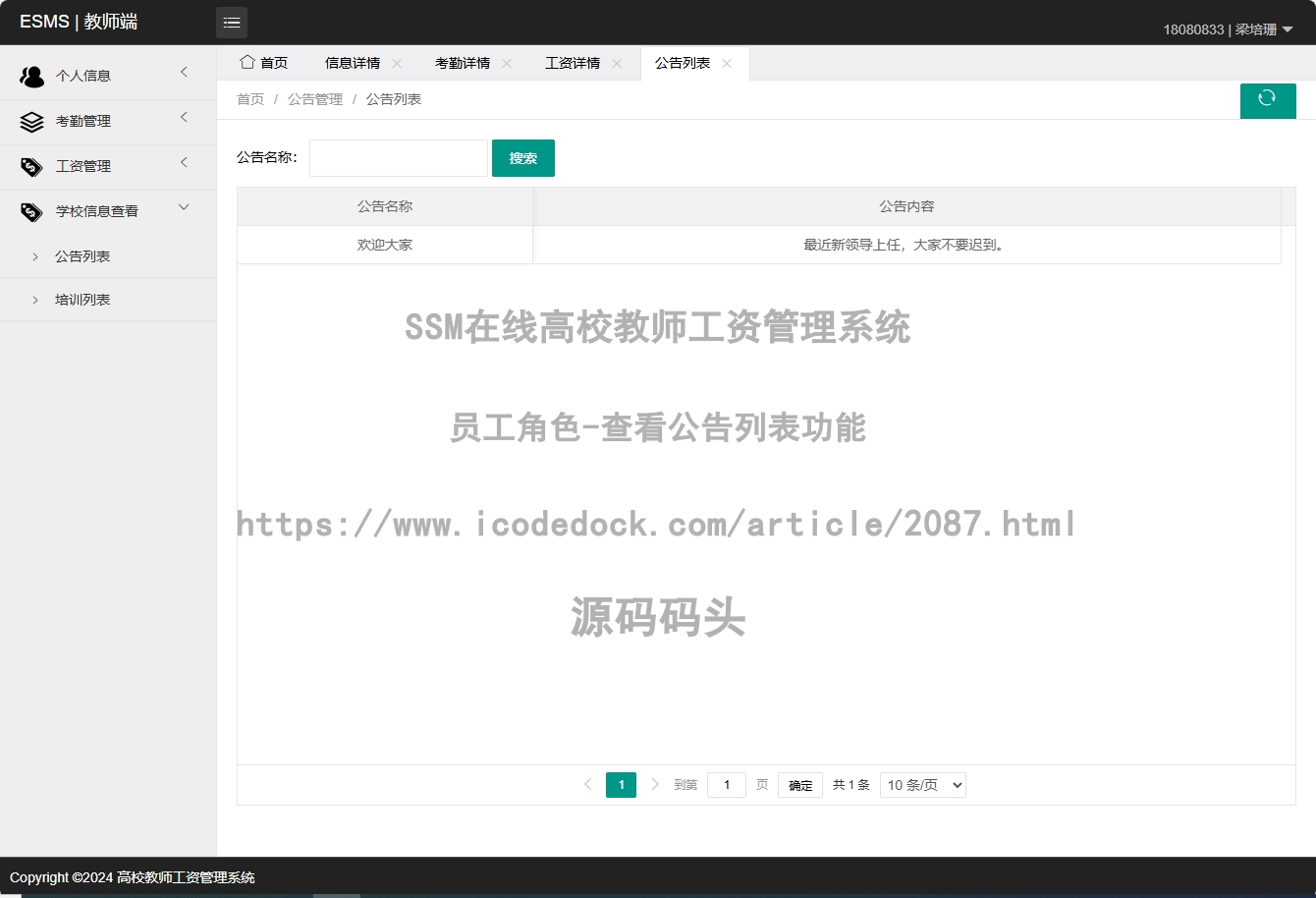Image resolution: width=1316 pixels, height=898 pixels.
Task: Expand the 工资管理 menu chevron
Action: (x=184, y=162)
